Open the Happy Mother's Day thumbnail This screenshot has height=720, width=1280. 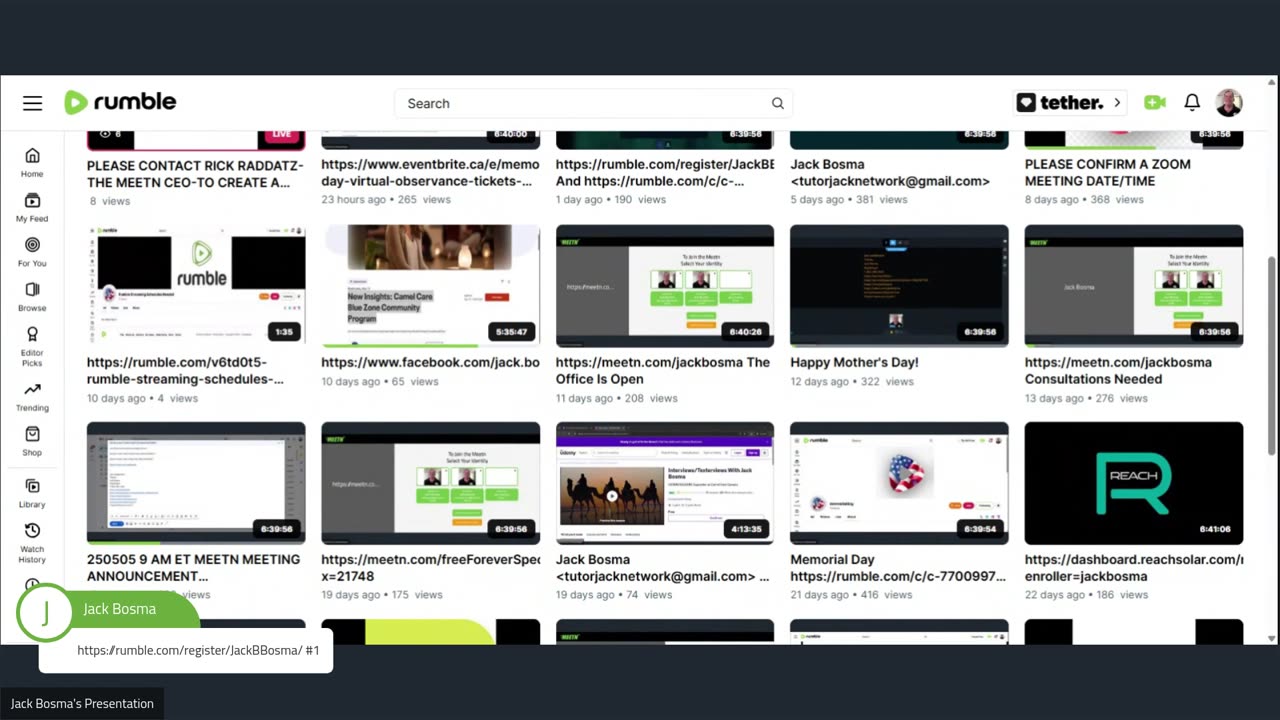[x=899, y=285]
